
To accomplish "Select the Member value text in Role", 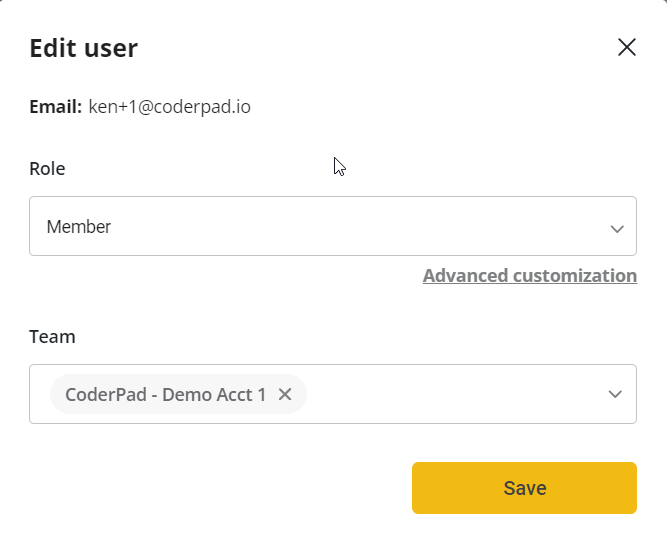I will [x=79, y=227].
